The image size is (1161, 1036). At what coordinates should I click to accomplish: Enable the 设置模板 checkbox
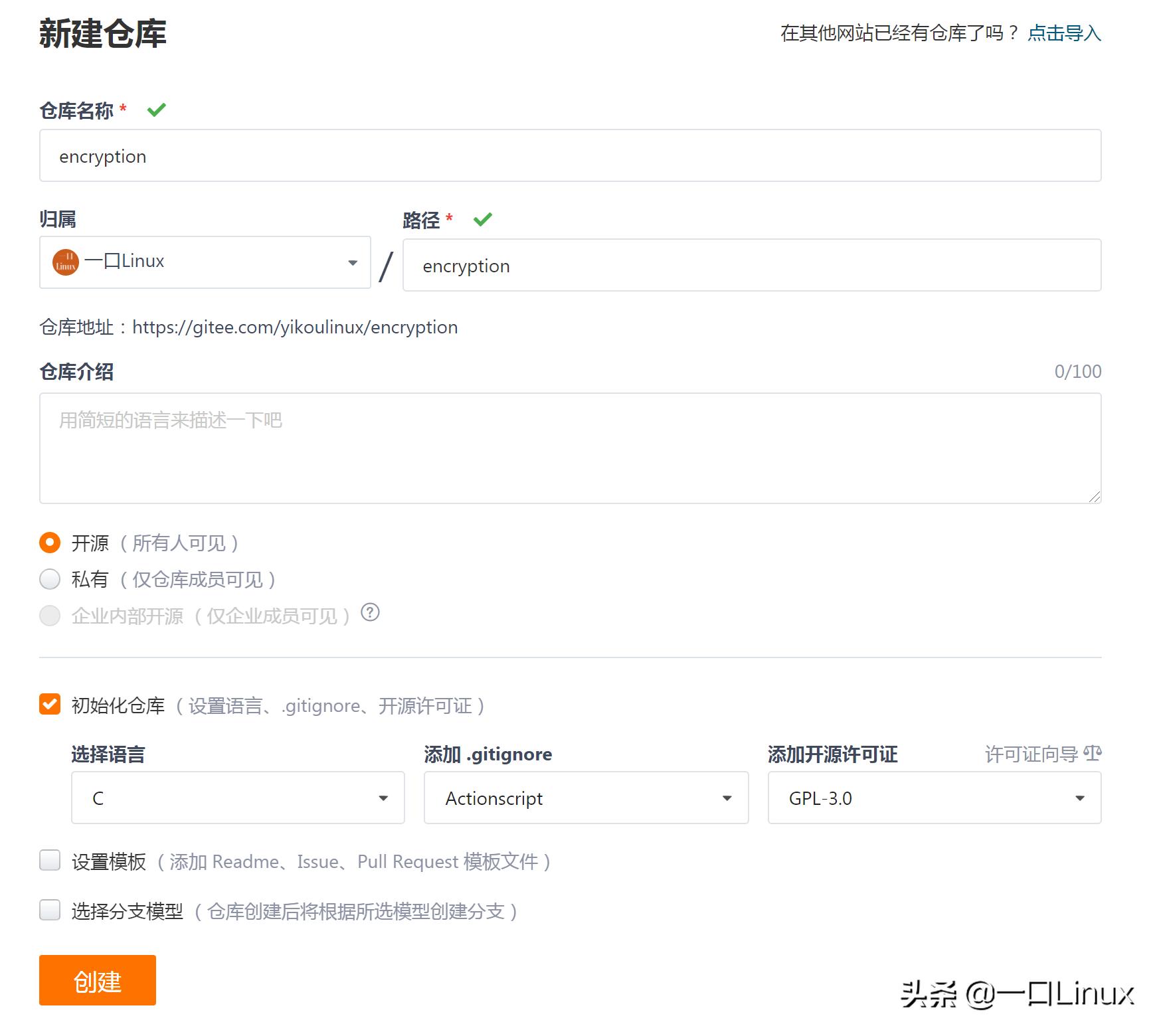(48, 861)
